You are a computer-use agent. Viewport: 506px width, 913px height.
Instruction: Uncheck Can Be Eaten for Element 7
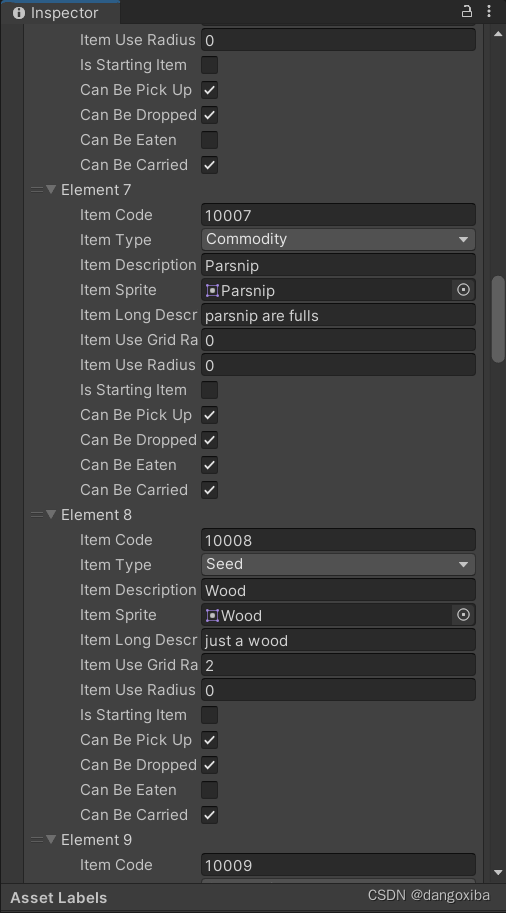coord(210,465)
